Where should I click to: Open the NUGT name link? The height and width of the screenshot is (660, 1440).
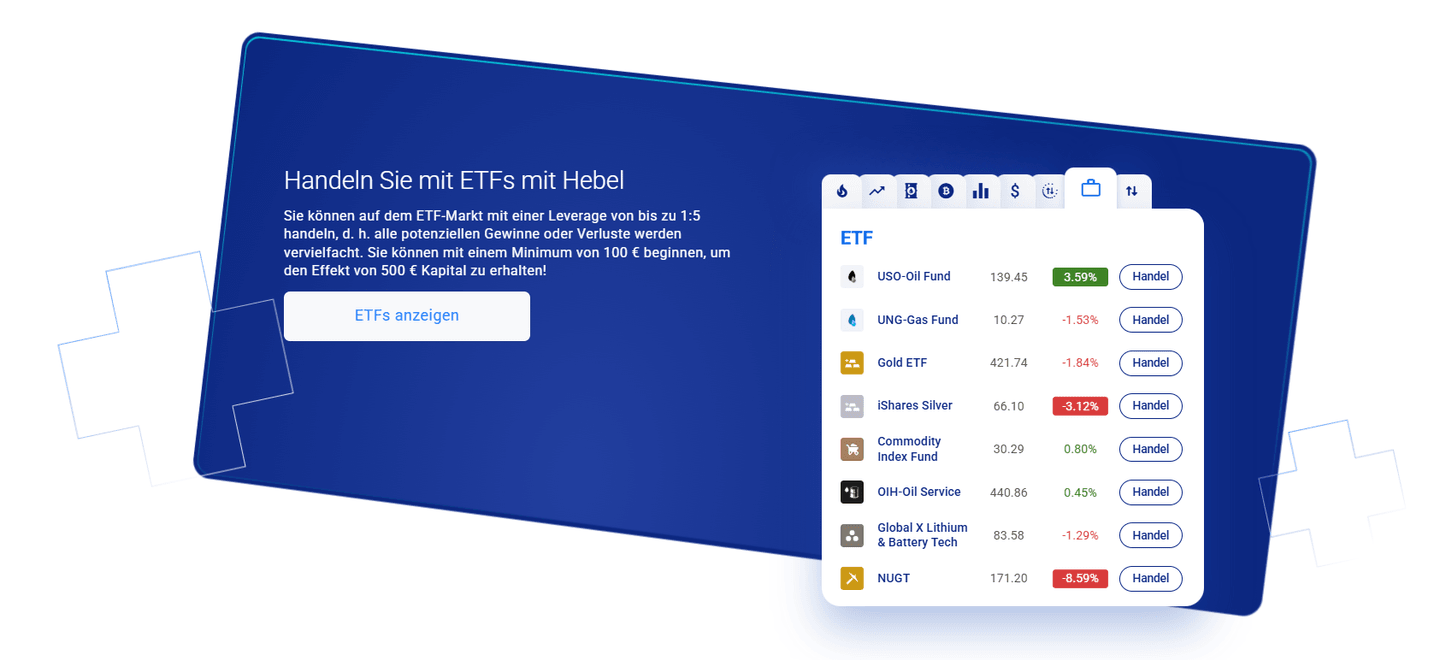(x=894, y=578)
